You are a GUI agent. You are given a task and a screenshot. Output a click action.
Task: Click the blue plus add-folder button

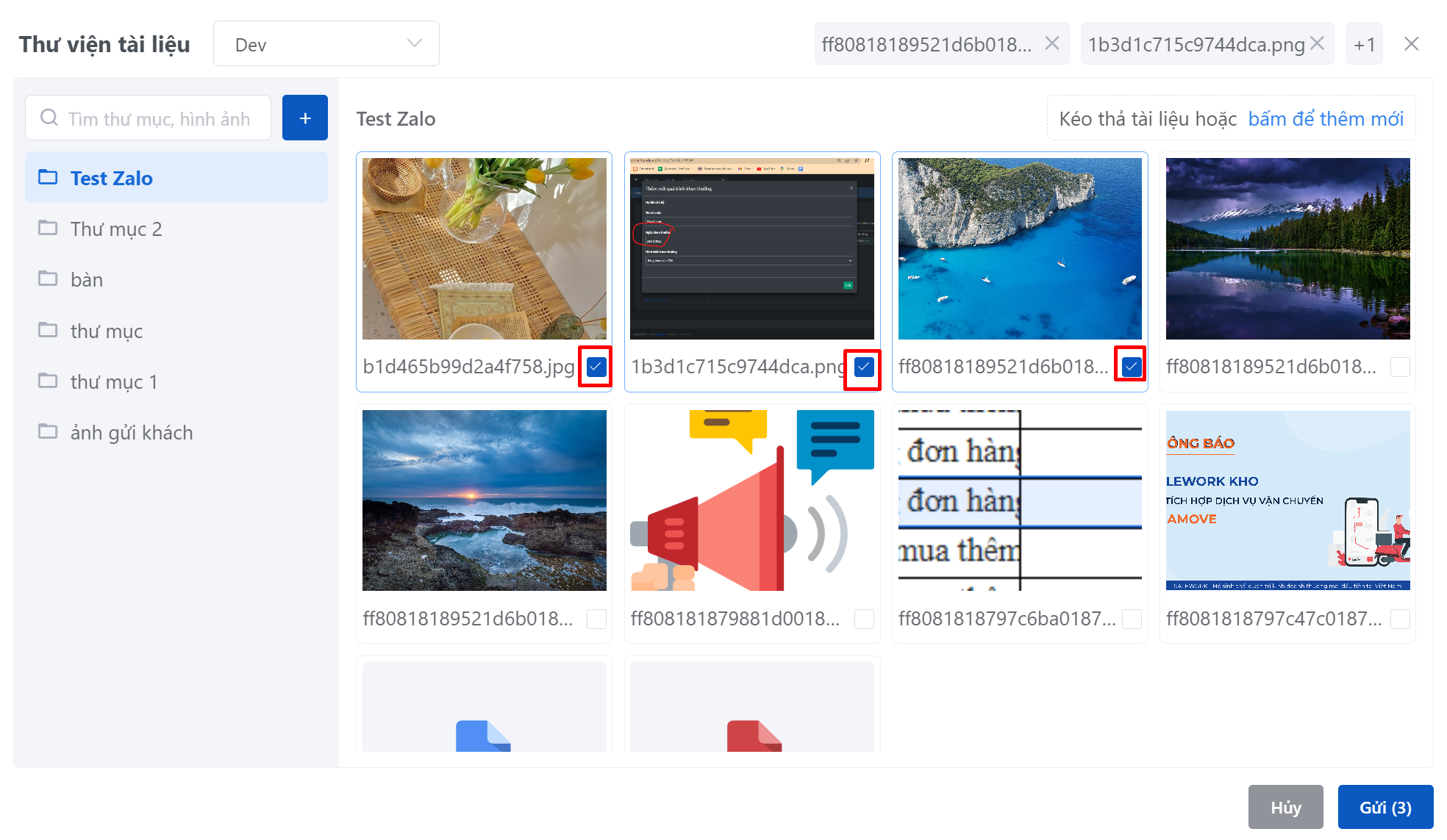[x=304, y=118]
